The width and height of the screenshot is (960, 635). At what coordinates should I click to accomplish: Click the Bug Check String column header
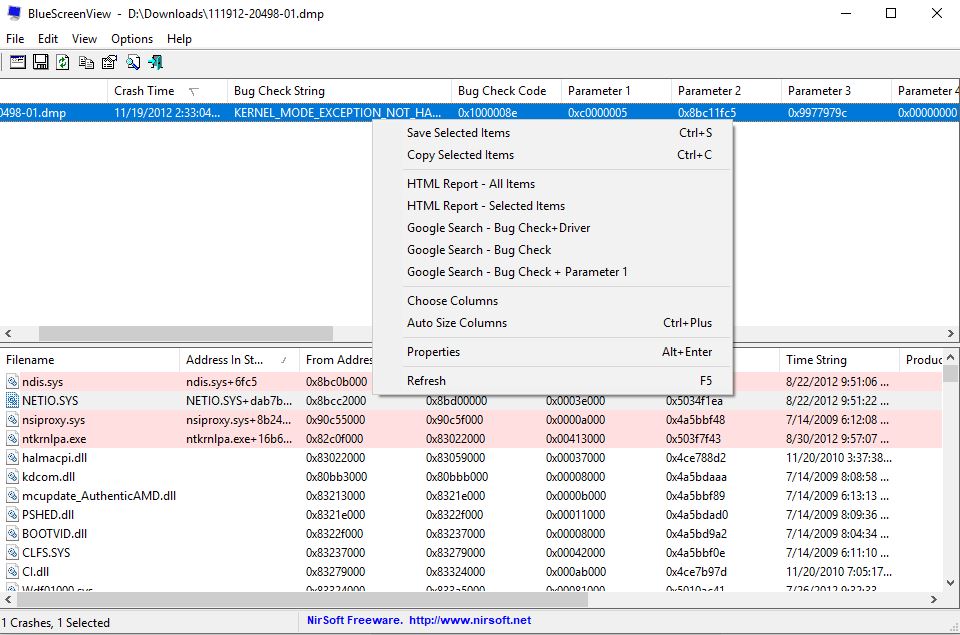(339, 91)
